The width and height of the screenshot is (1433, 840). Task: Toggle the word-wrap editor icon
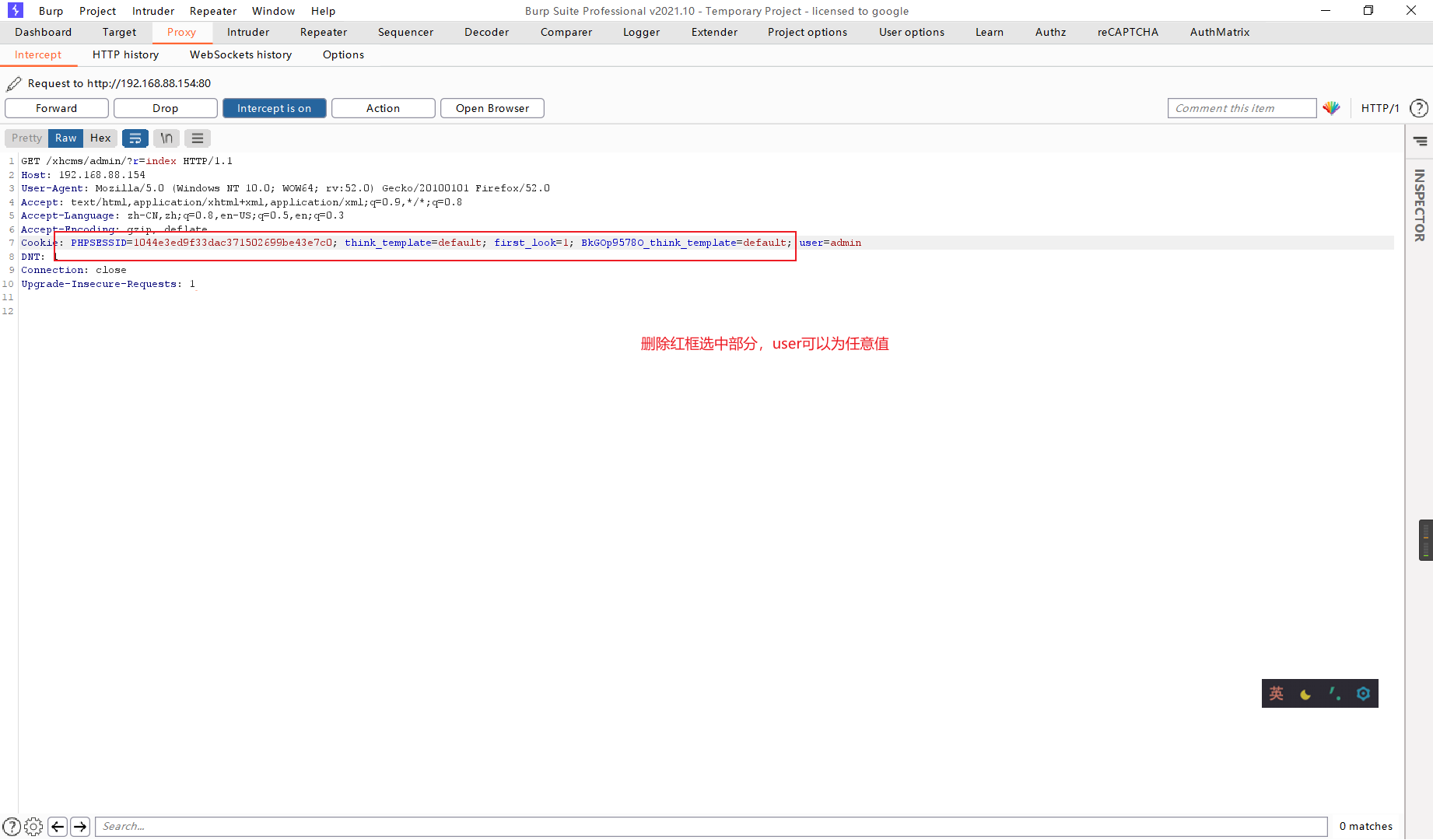(x=135, y=138)
